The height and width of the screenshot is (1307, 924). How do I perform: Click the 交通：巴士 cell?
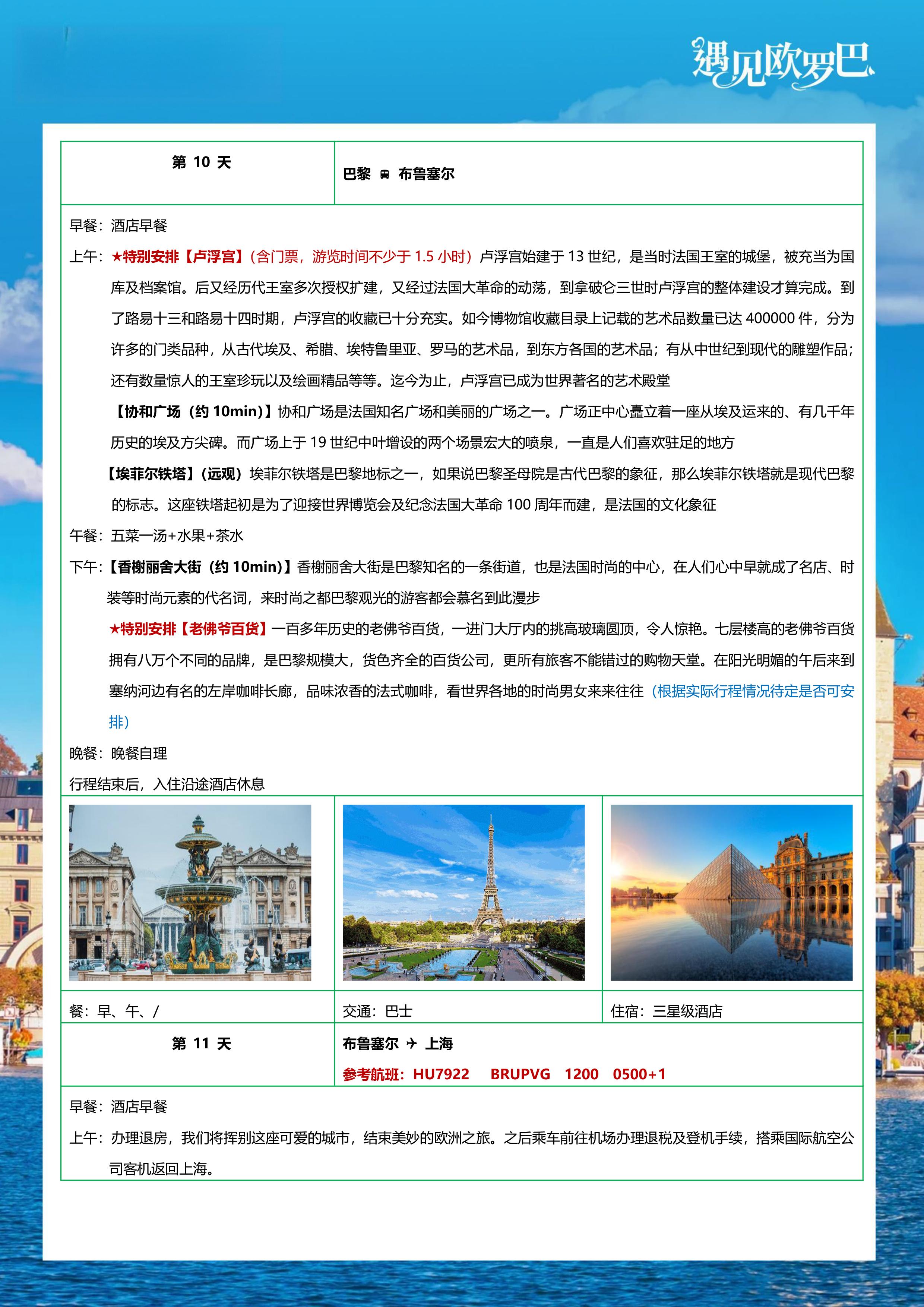(377, 1011)
